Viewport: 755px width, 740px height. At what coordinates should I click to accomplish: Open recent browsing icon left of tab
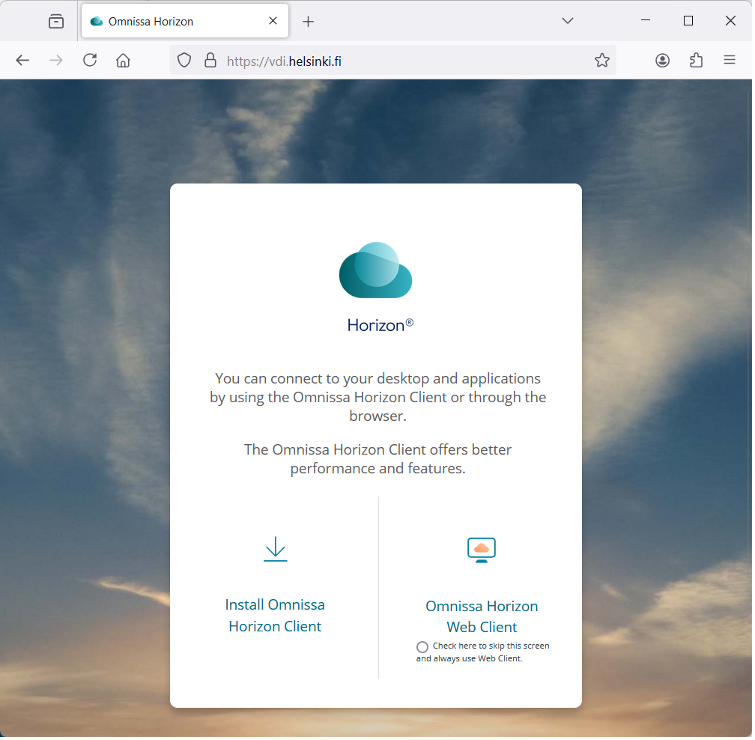click(56, 21)
